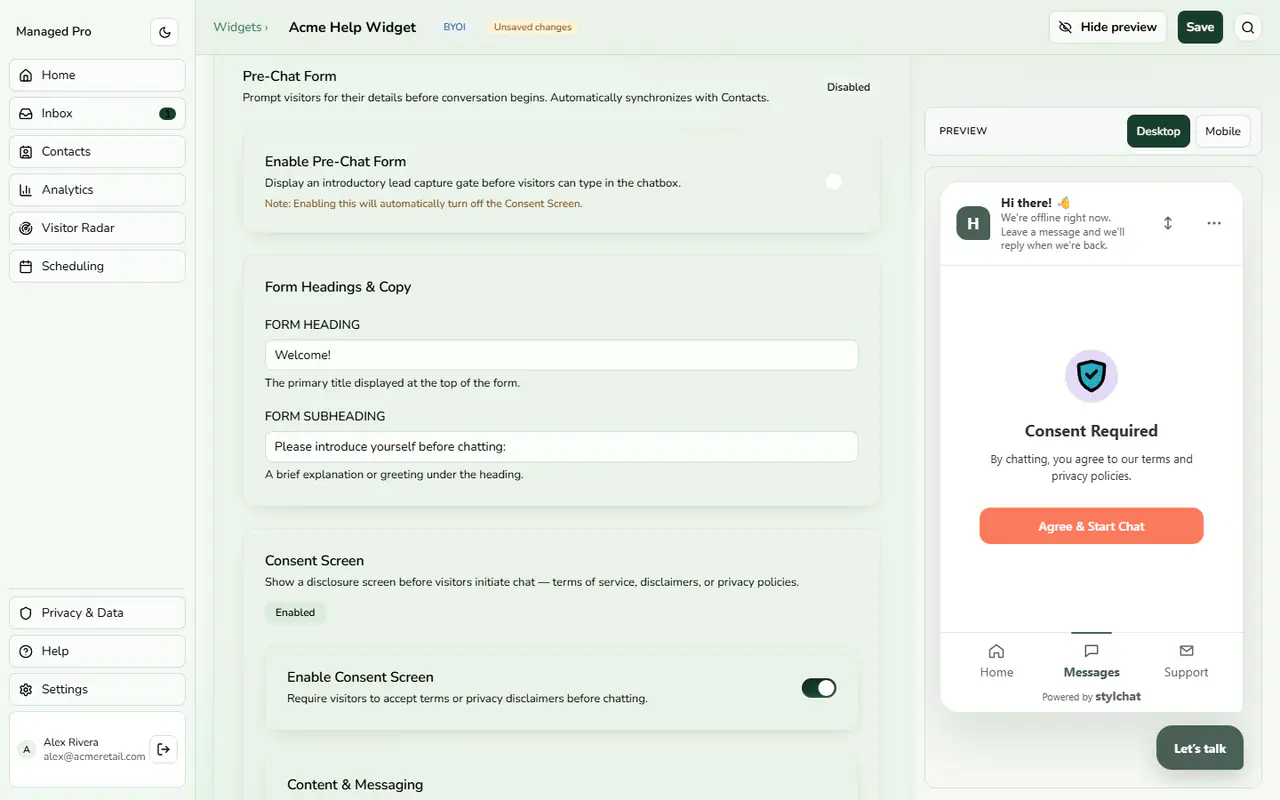Click Hide preview button
The height and width of the screenshot is (800, 1280).
point(1108,27)
